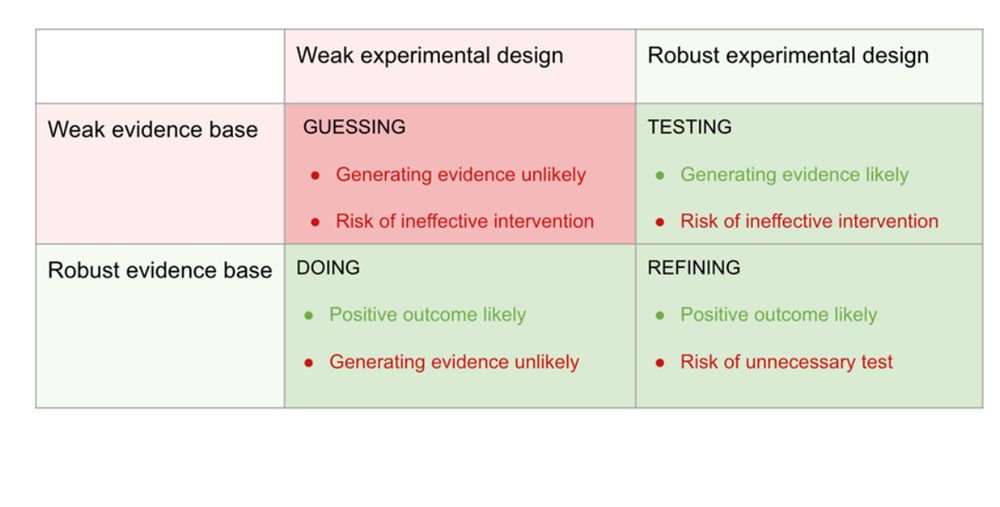Click 'Risk of ineffective intervention' in GUESSING cell
This screenshot has width=1000, height=507.
464,221
